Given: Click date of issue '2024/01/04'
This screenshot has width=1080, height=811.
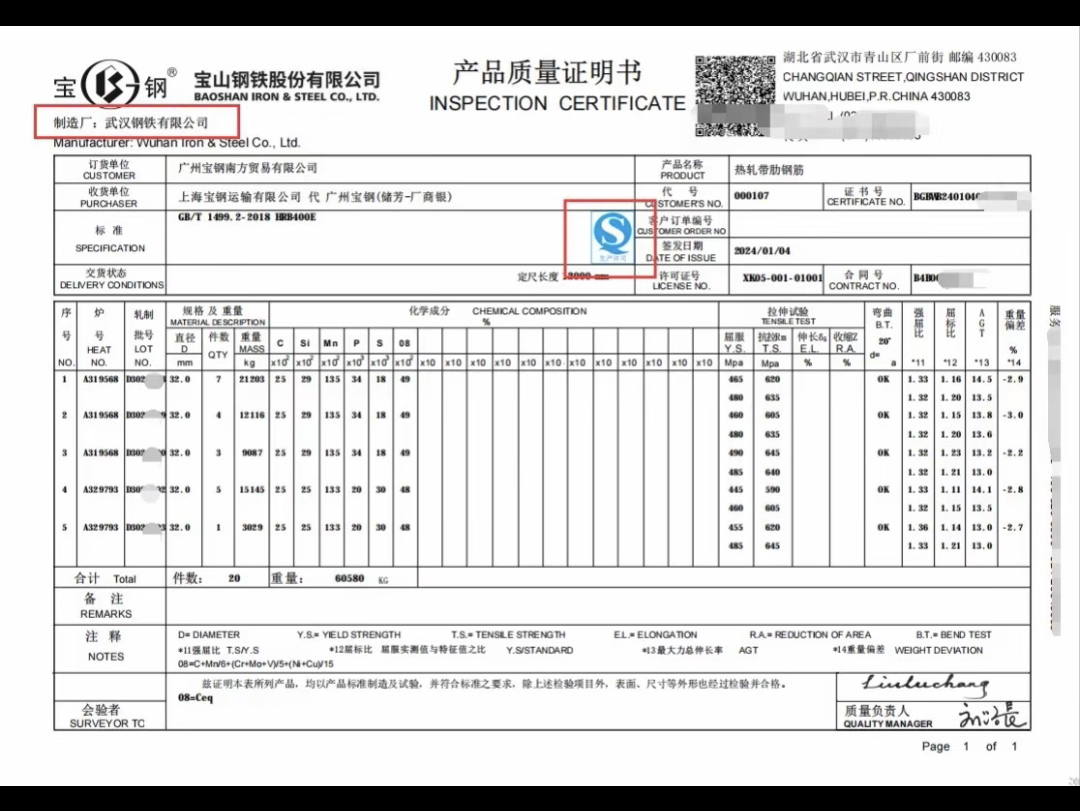Looking at the screenshot, I should [x=762, y=251].
